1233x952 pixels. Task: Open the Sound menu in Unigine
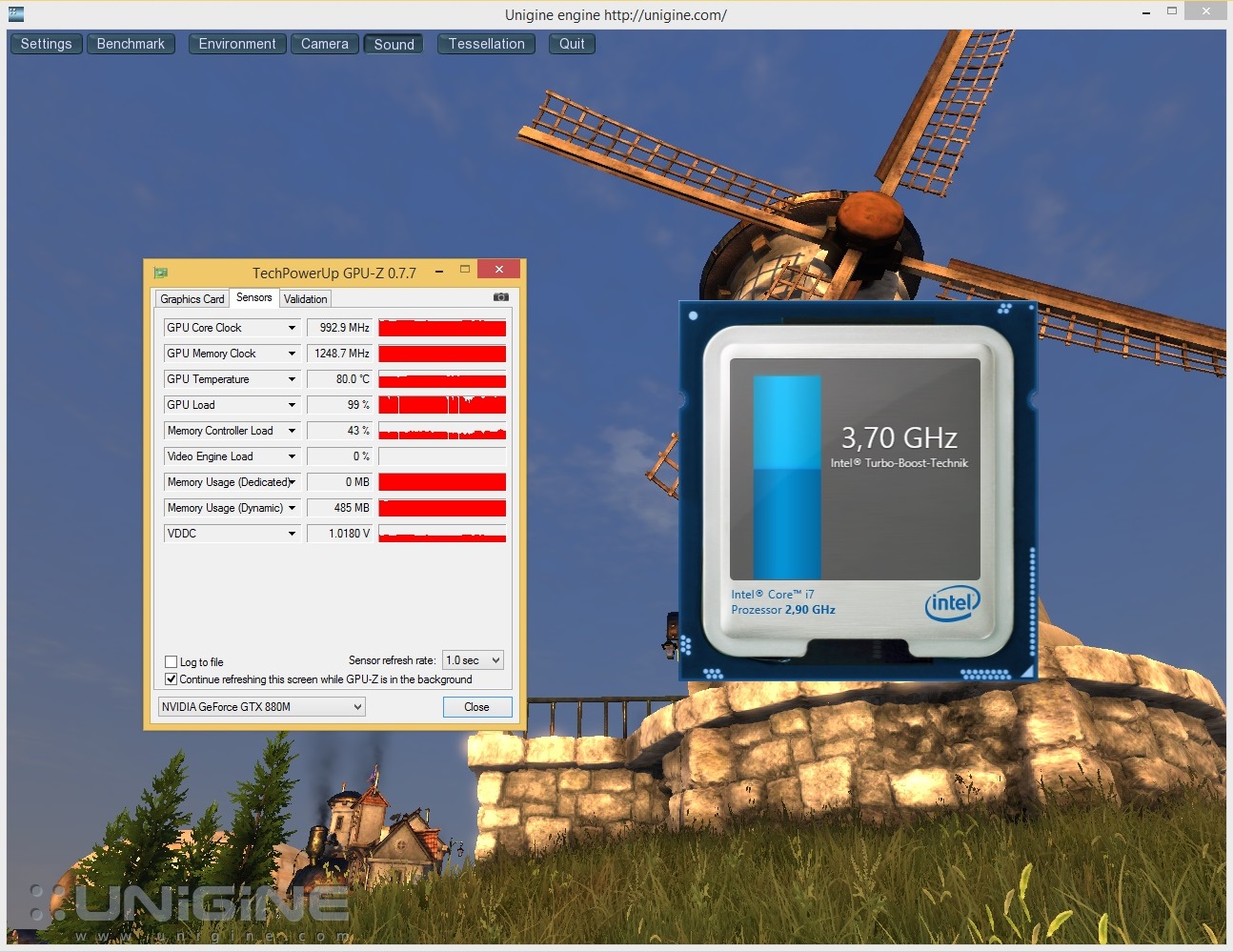(x=394, y=45)
